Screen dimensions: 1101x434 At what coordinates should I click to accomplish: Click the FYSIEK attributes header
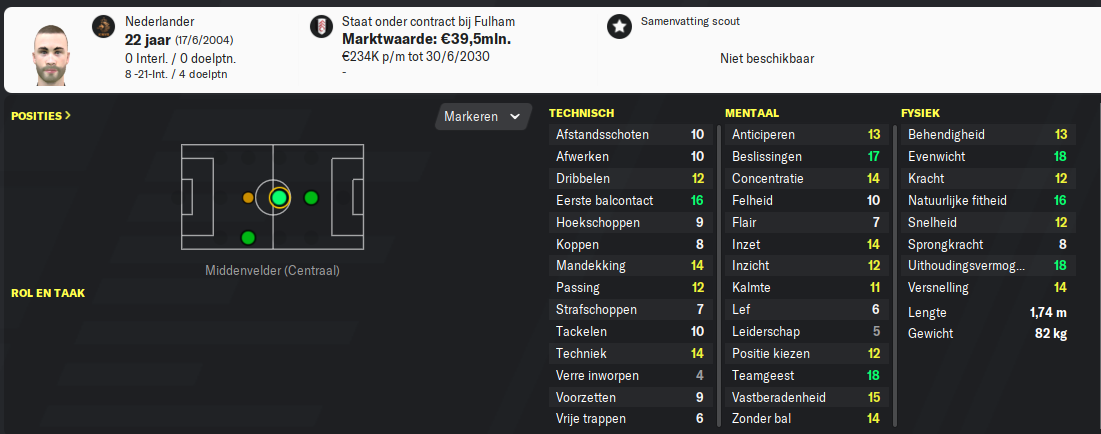point(921,112)
